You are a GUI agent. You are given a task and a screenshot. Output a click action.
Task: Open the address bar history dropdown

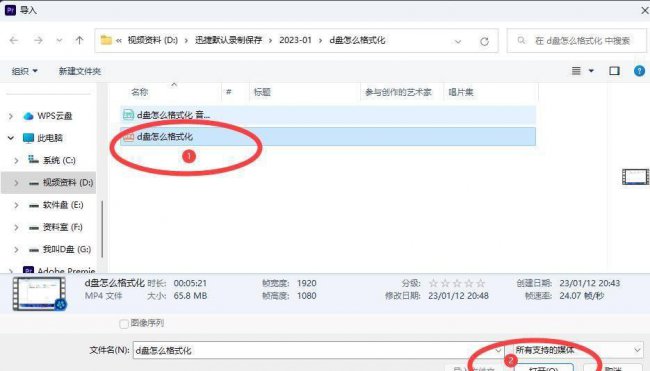(458, 41)
